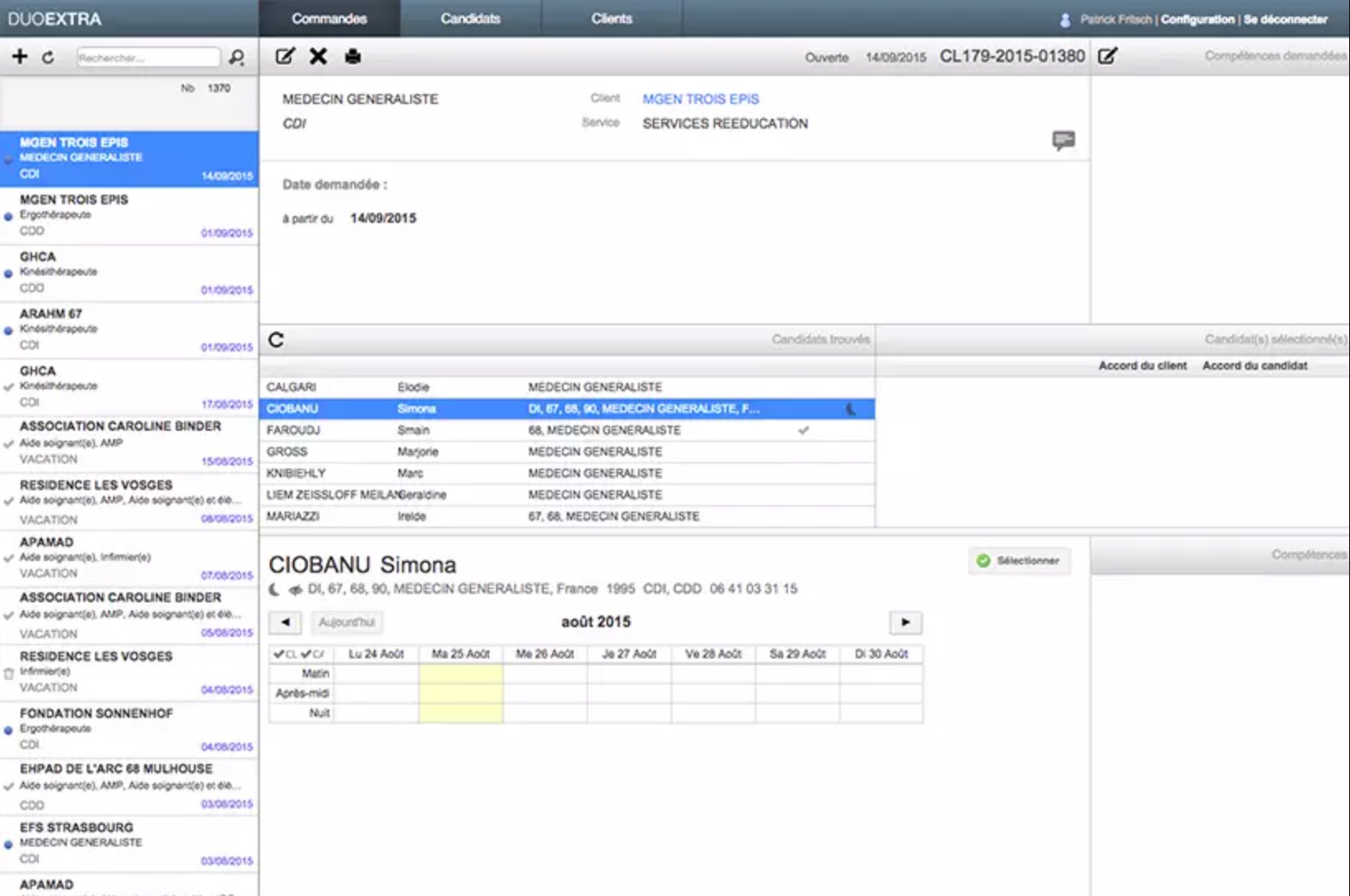Reload the found candidates list
The width and height of the screenshot is (1350, 896).
pyautogui.click(x=276, y=340)
